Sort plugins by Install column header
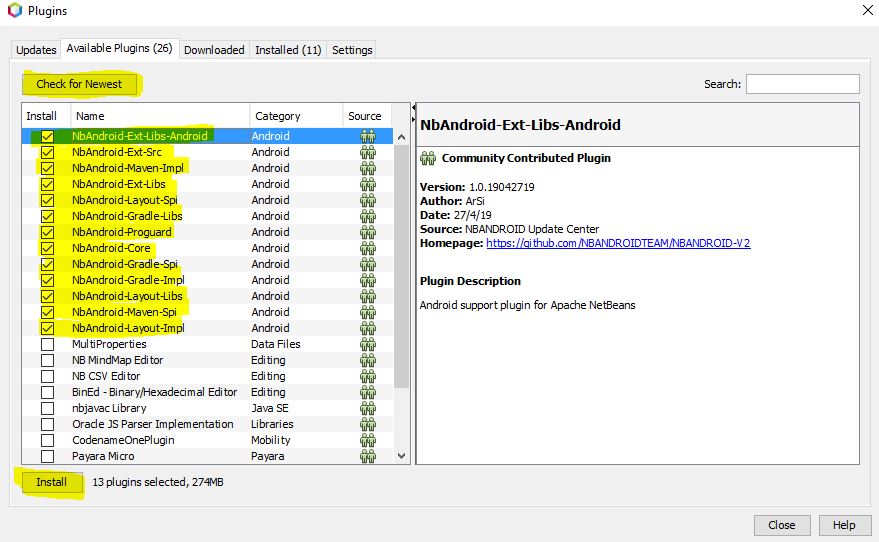The width and height of the screenshot is (879, 542). tap(46, 116)
